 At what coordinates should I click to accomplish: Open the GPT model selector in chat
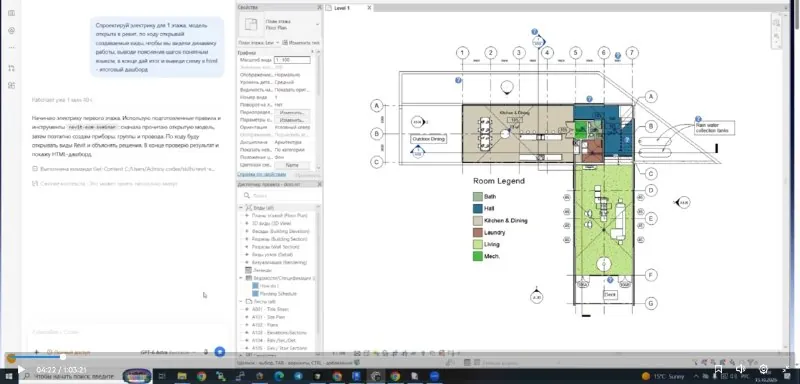click(168, 352)
